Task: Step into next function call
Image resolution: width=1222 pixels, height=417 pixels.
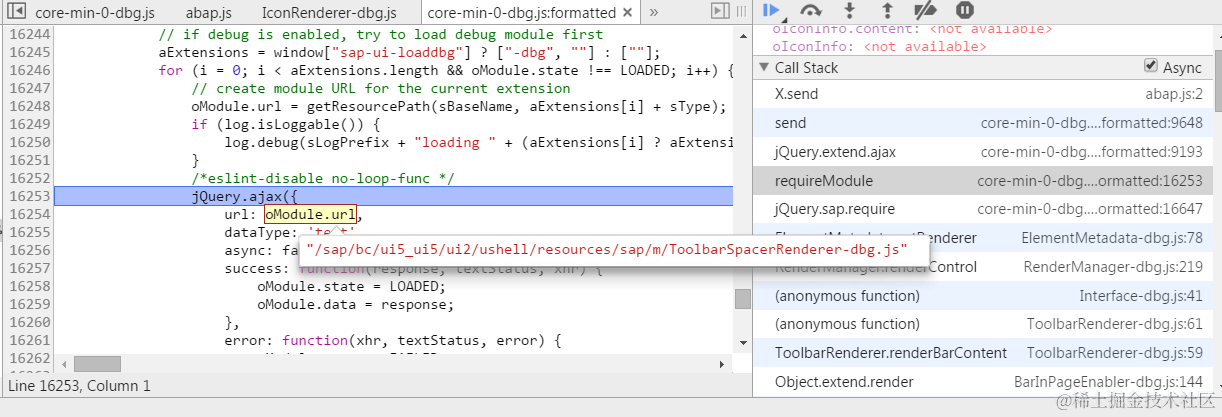Action: 850,10
